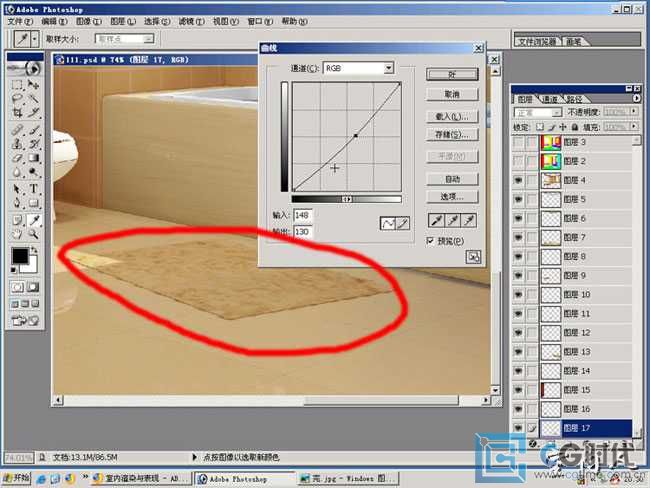Screen dimensions: 650x488
Task: Click the curve control point on graph
Action: point(355,136)
